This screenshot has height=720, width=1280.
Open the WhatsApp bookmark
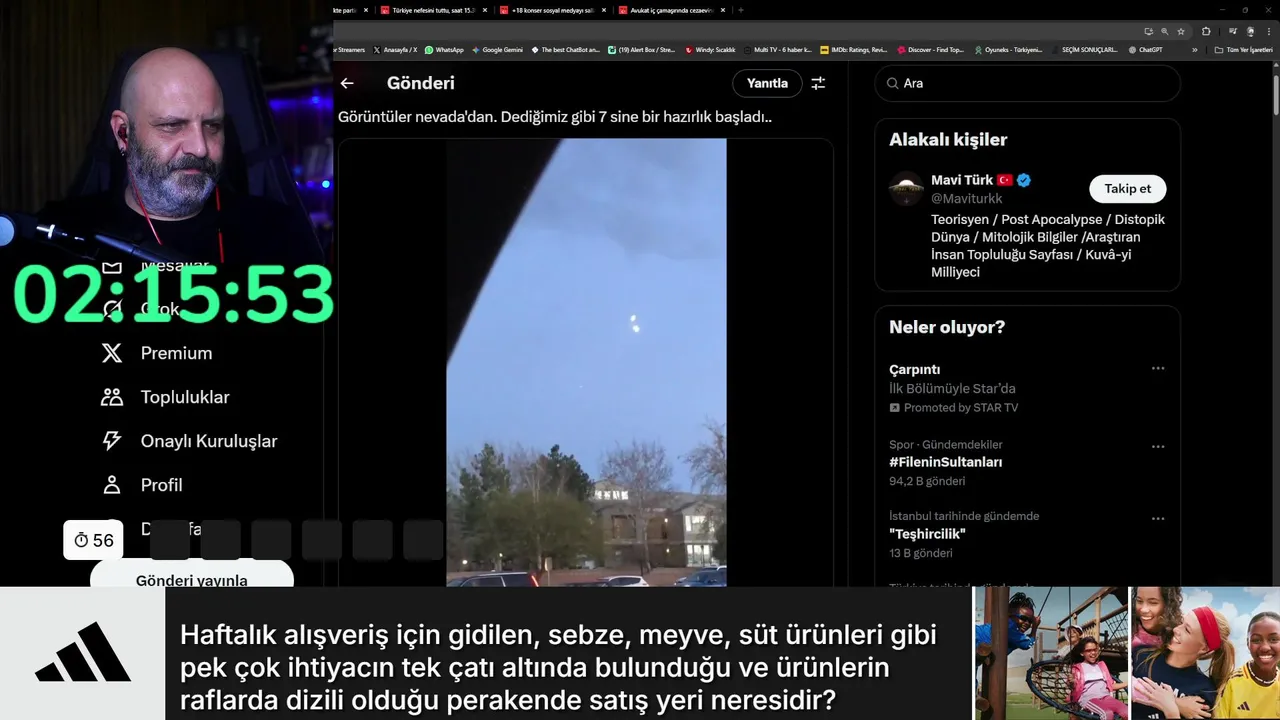[444, 49]
